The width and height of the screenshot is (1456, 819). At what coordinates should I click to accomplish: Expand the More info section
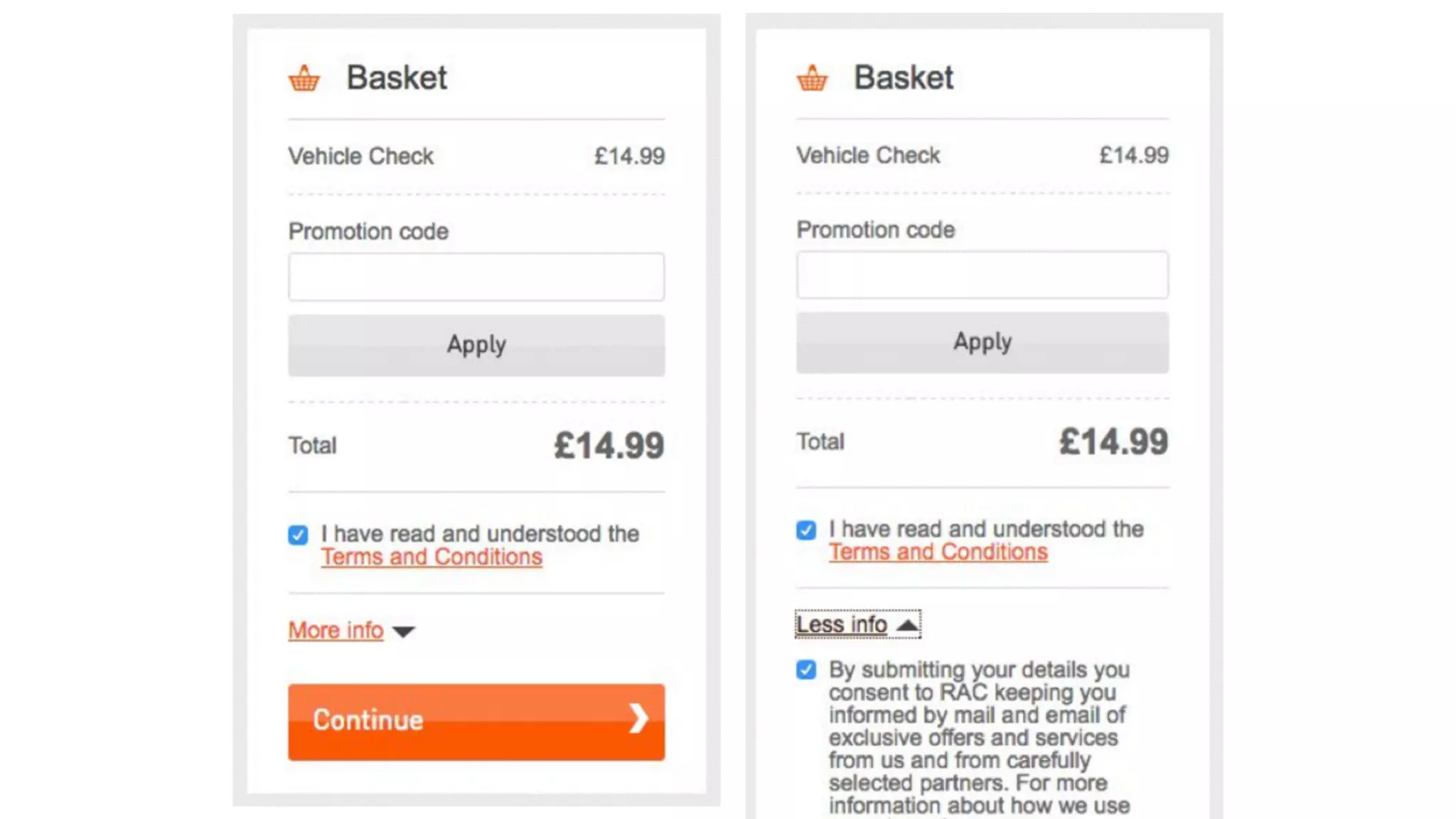[x=336, y=631]
